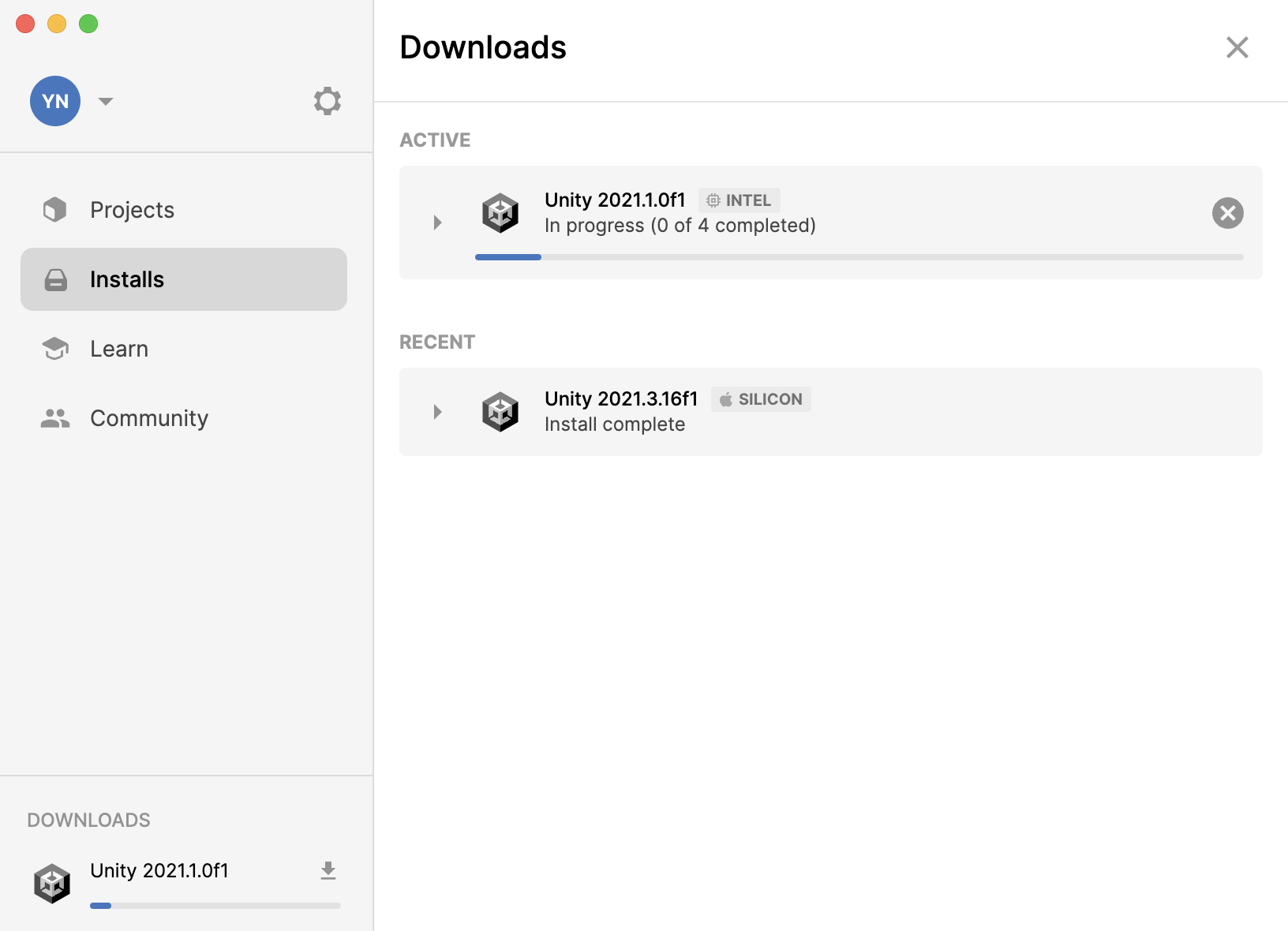This screenshot has height=931, width=1288.
Task: Click the Community people icon
Action: click(x=55, y=418)
